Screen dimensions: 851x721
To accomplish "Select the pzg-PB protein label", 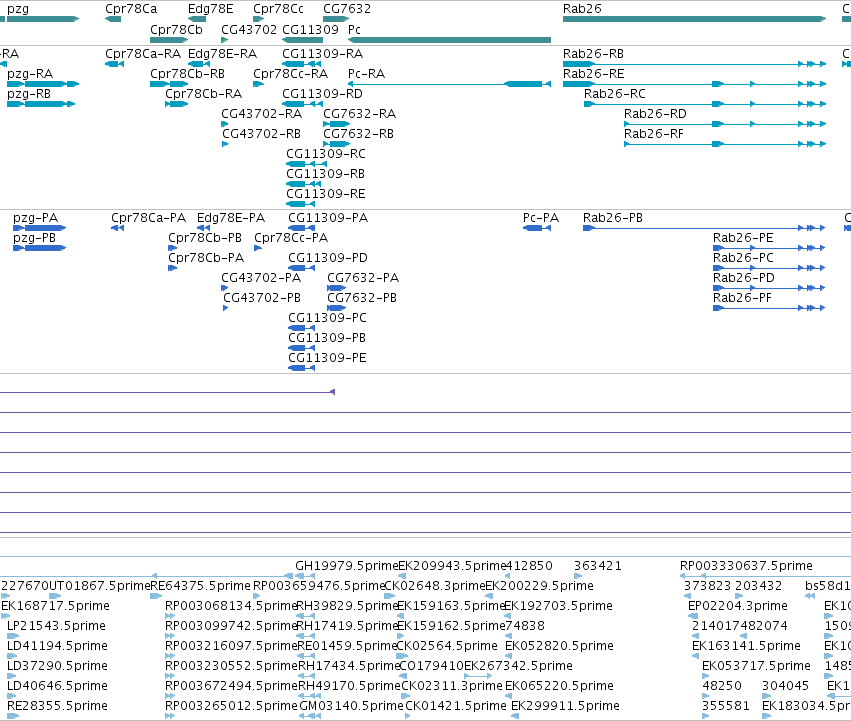I will 34,238.
